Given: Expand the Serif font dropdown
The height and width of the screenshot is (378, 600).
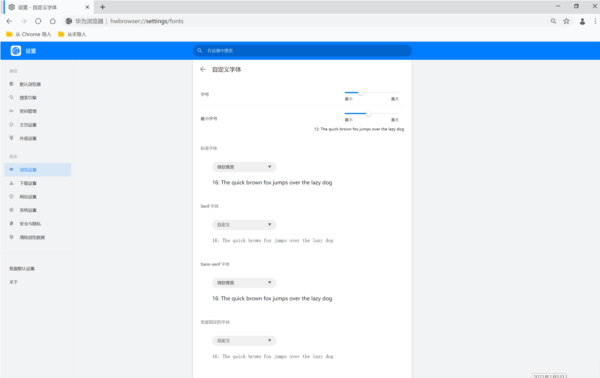Looking at the screenshot, I should [244, 225].
